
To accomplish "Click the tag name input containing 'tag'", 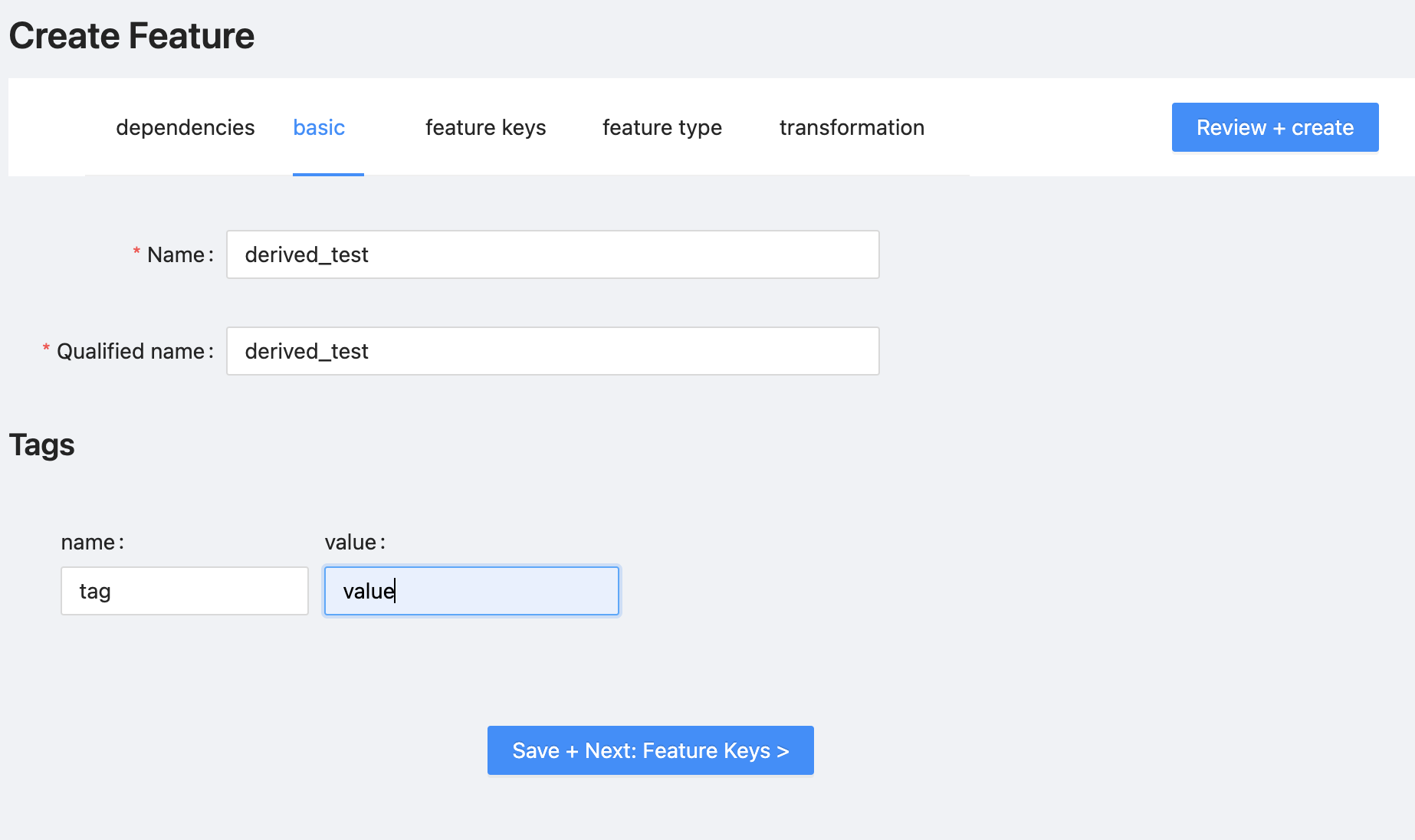I will [185, 591].
